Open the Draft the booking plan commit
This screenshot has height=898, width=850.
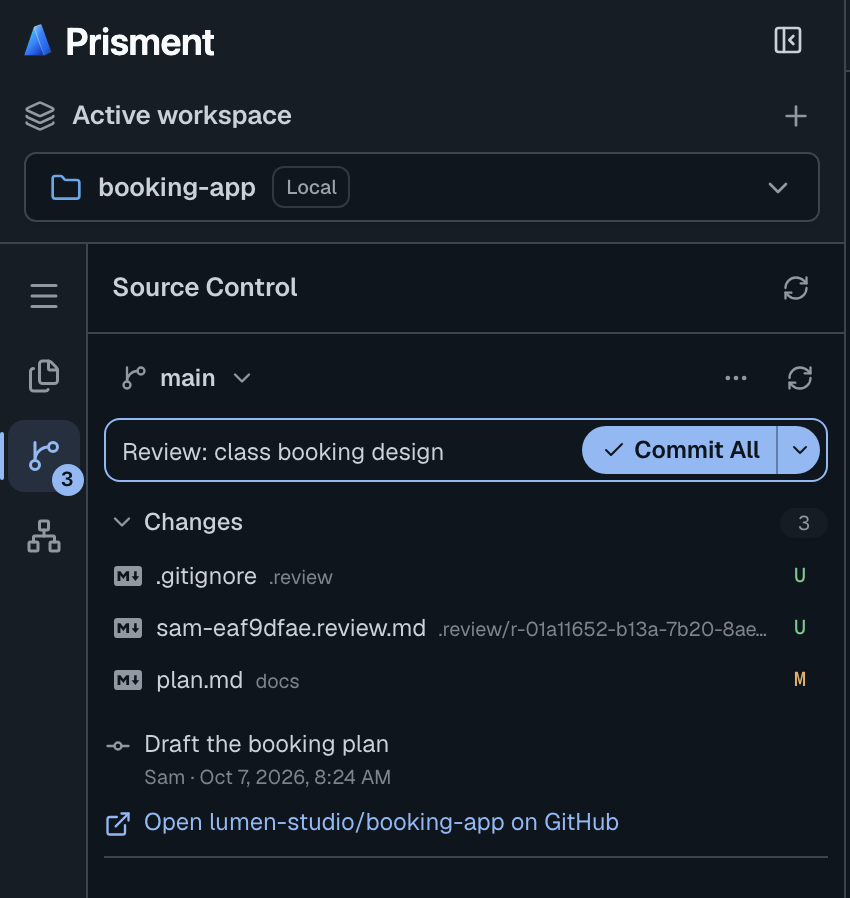pyautogui.click(x=266, y=744)
